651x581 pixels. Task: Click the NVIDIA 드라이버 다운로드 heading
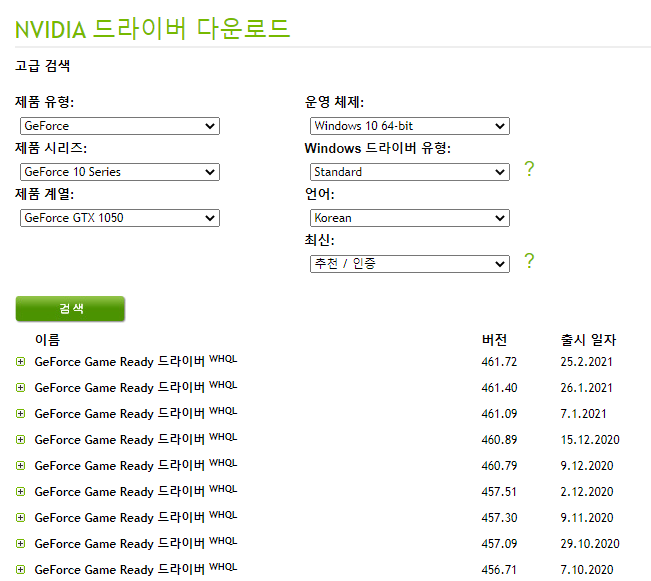click(x=152, y=29)
